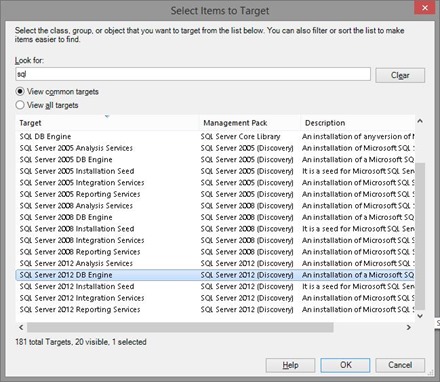Confirm selection with the OK button

pos(345,365)
